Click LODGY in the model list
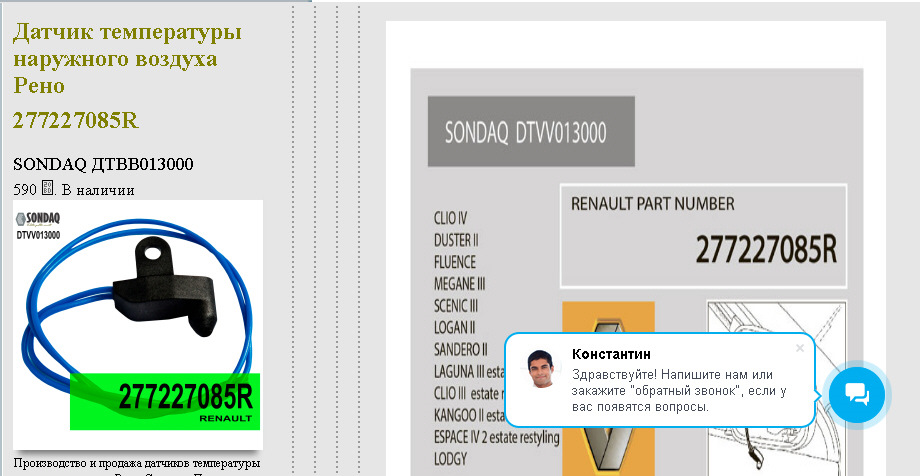The width and height of the screenshot is (920, 476). tap(451, 459)
